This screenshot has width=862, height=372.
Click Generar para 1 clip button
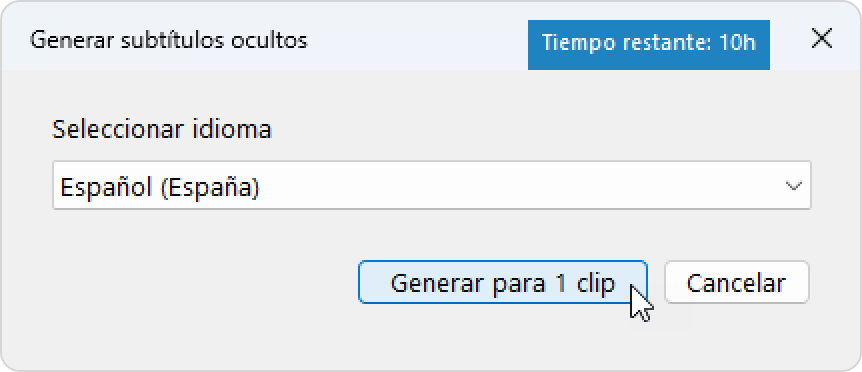[x=502, y=282]
